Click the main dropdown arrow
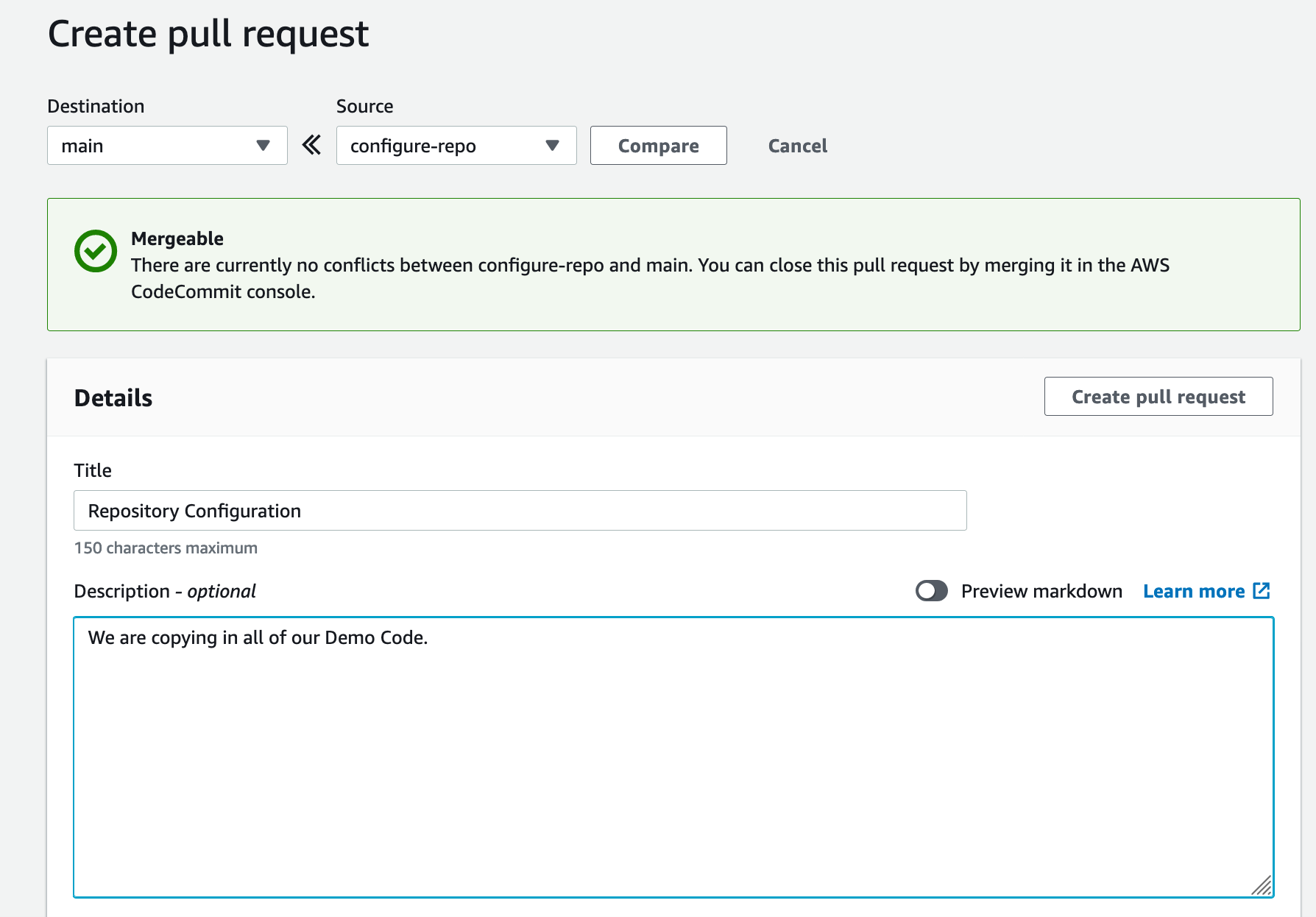The width and height of the screenshot is (1316, 917). click(263, 145)
